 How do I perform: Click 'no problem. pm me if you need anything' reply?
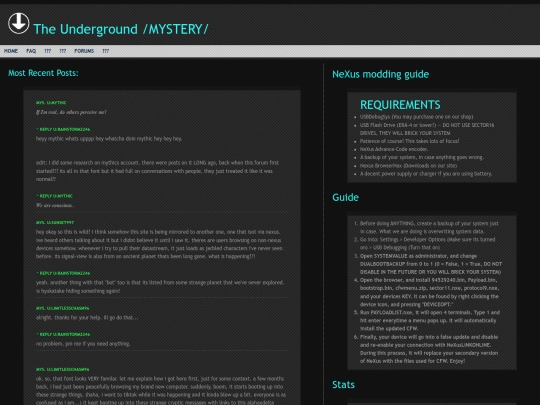[x=83, y=344]
